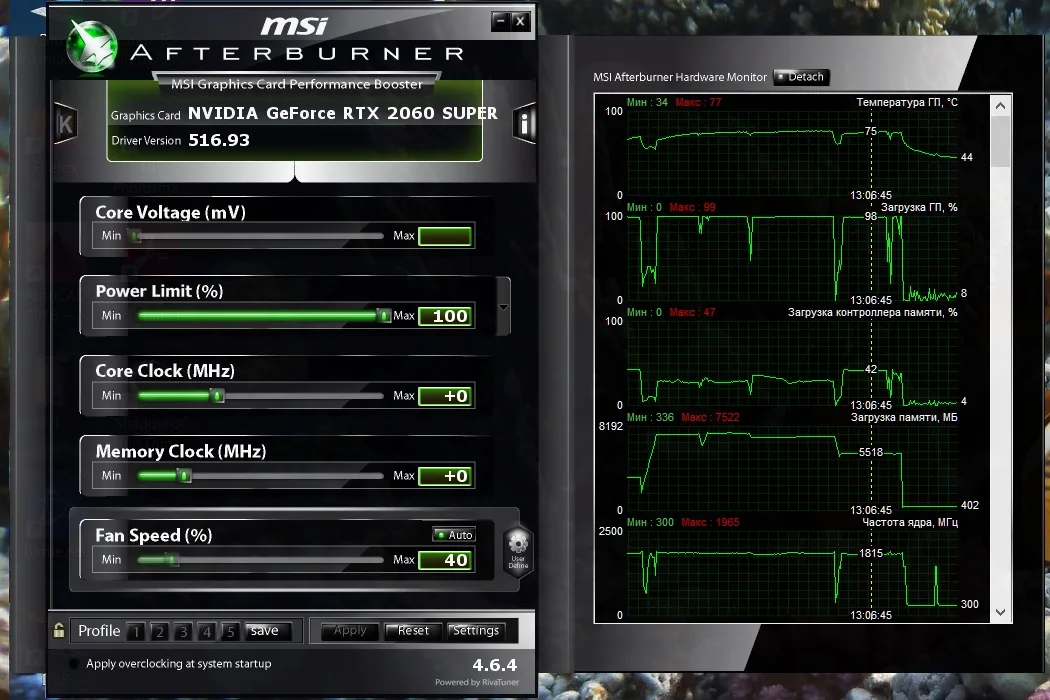The width and height of the screenshot is (1050, 700).
Task: Enable Apply overclocking at system startup
Action: pyautogui.click(x=74, y=663)
